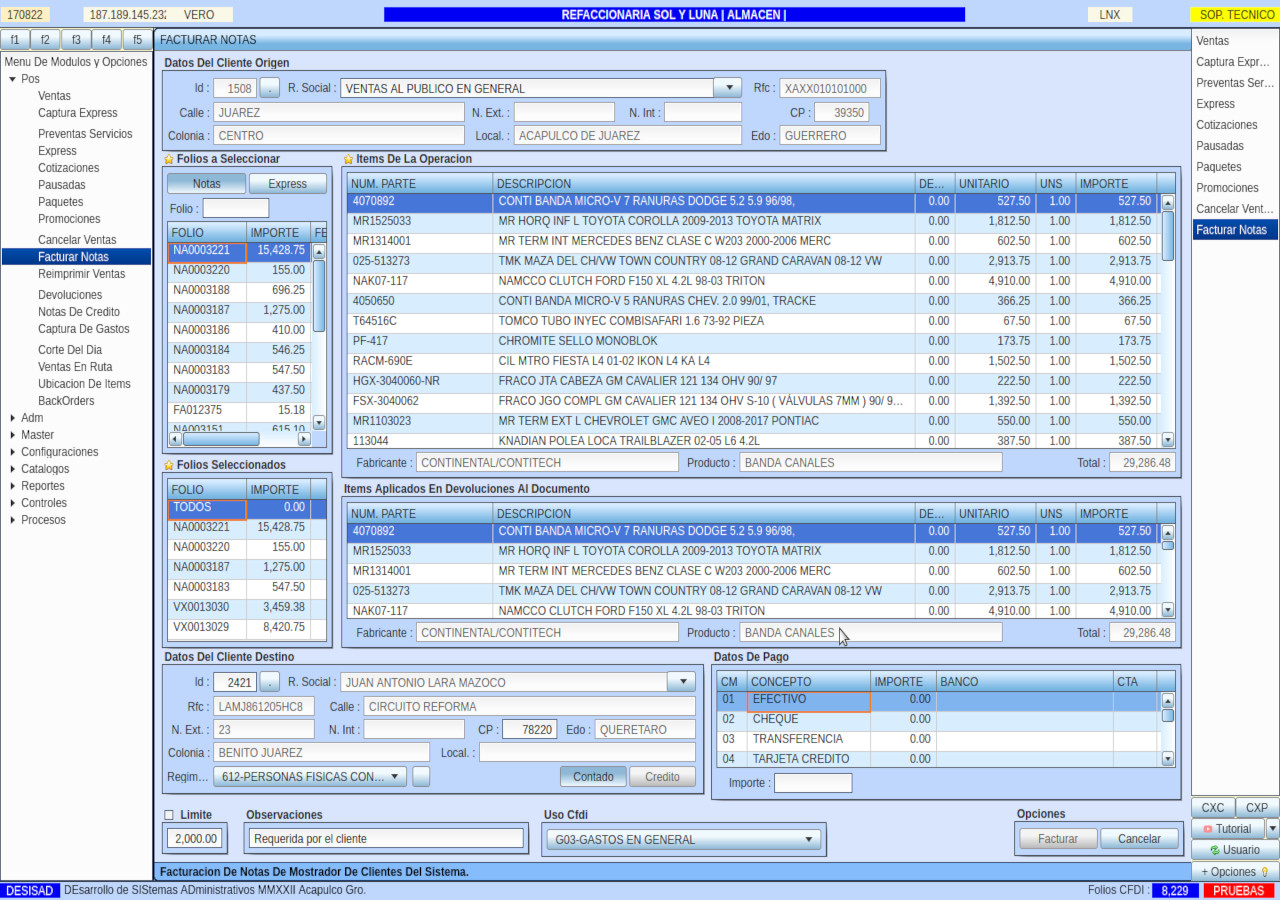The height and width of the screenshot is (900, 1280).
Task: Select Credito payment type
Action: (662, 776)
